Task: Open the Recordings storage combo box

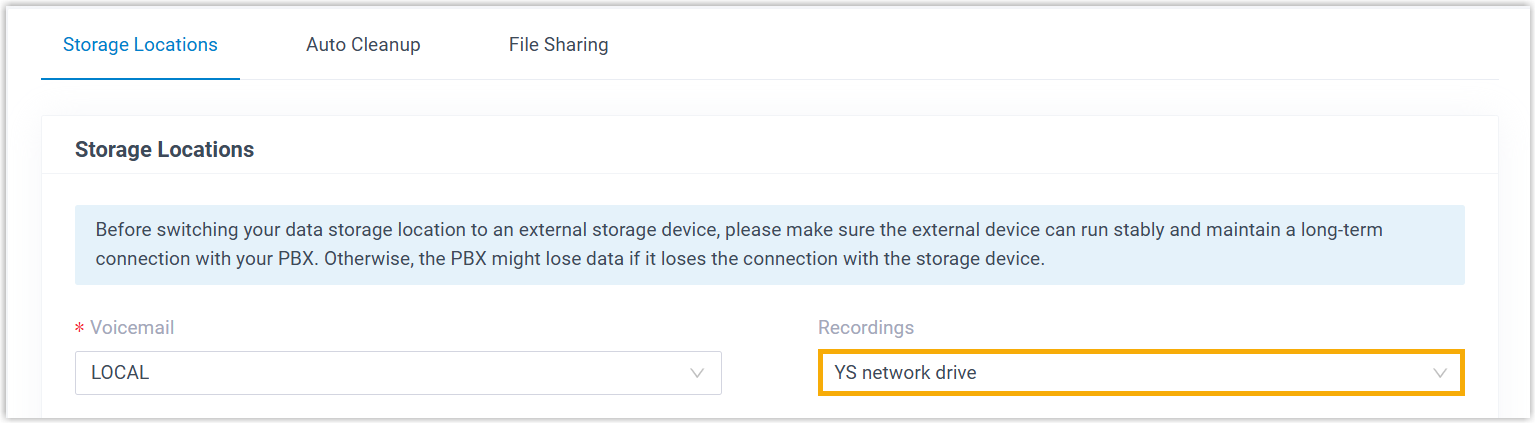Action: (1141, 373)
